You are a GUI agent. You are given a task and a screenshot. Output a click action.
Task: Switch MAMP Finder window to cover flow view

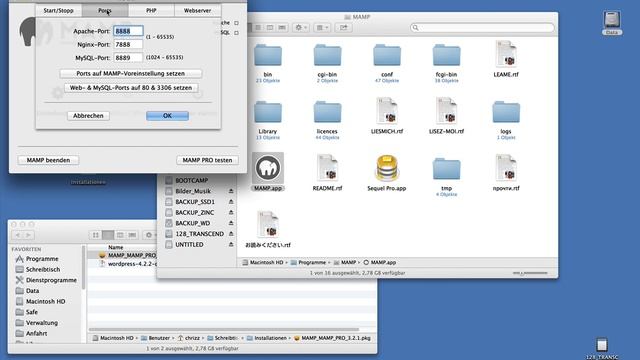click(282, 27)
